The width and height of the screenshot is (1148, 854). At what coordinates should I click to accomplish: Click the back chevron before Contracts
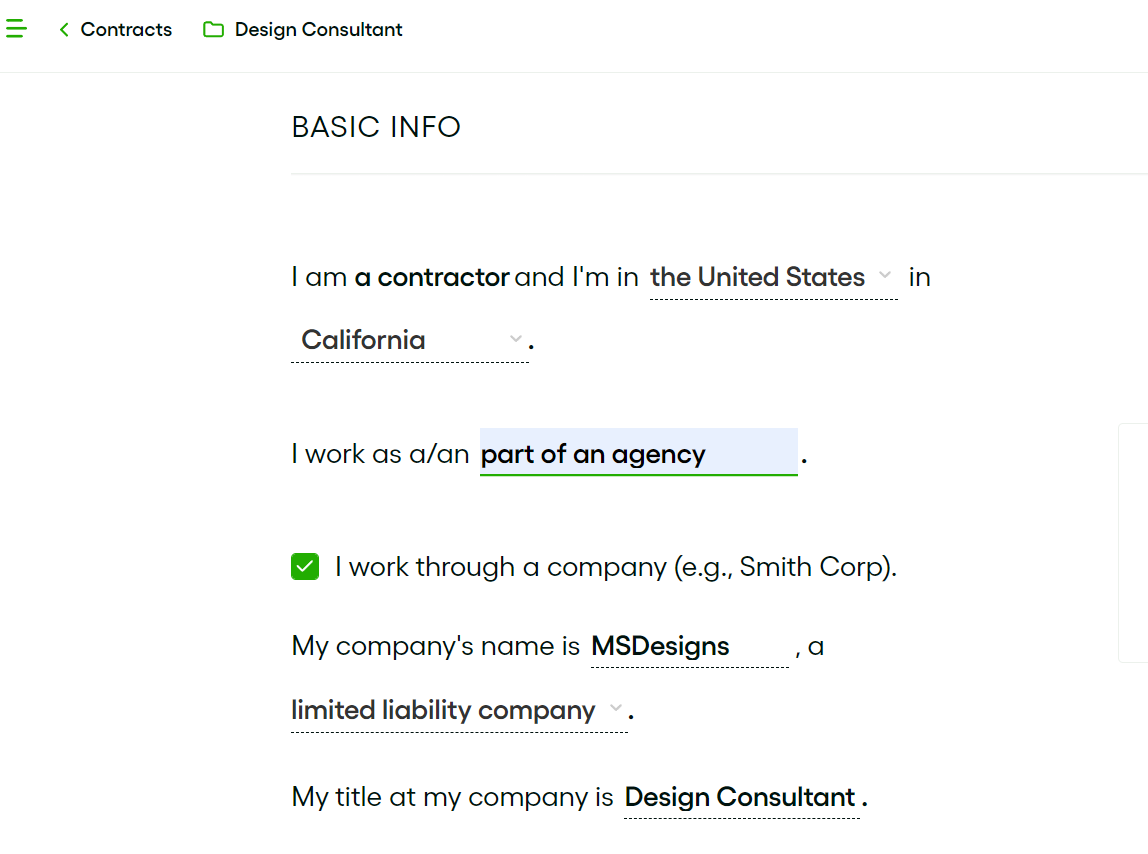(62, 30)
